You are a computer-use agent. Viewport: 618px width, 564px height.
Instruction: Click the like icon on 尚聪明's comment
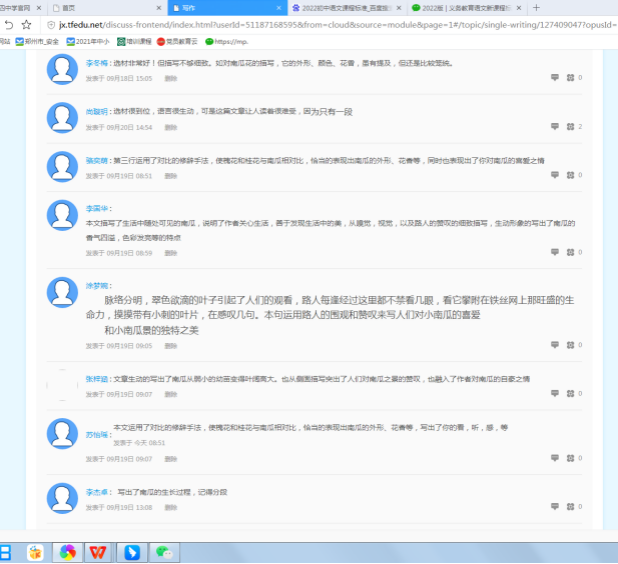570,127
